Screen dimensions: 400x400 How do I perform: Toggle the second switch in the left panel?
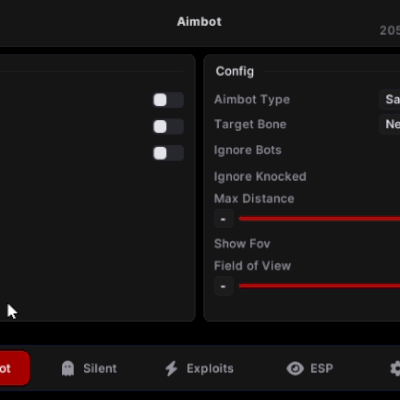click(x=168, y=127)
